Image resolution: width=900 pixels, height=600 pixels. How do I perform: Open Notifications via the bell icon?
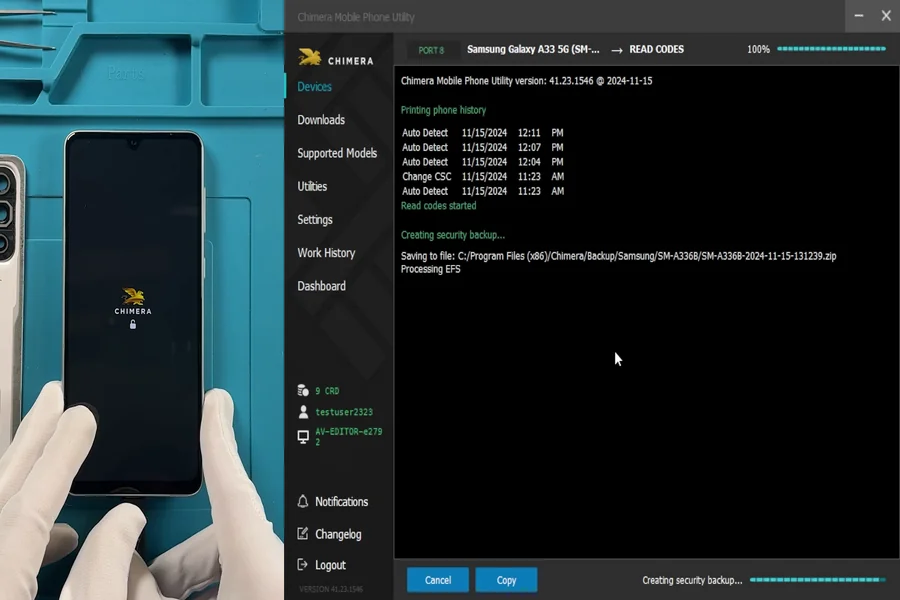303,502
